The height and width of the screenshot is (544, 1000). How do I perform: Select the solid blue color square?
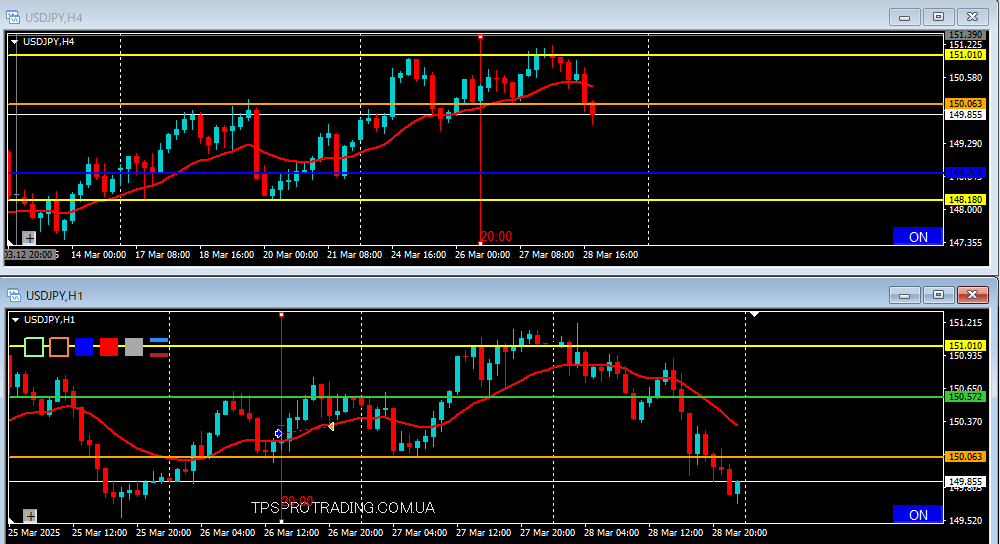[x=84, y=347]
